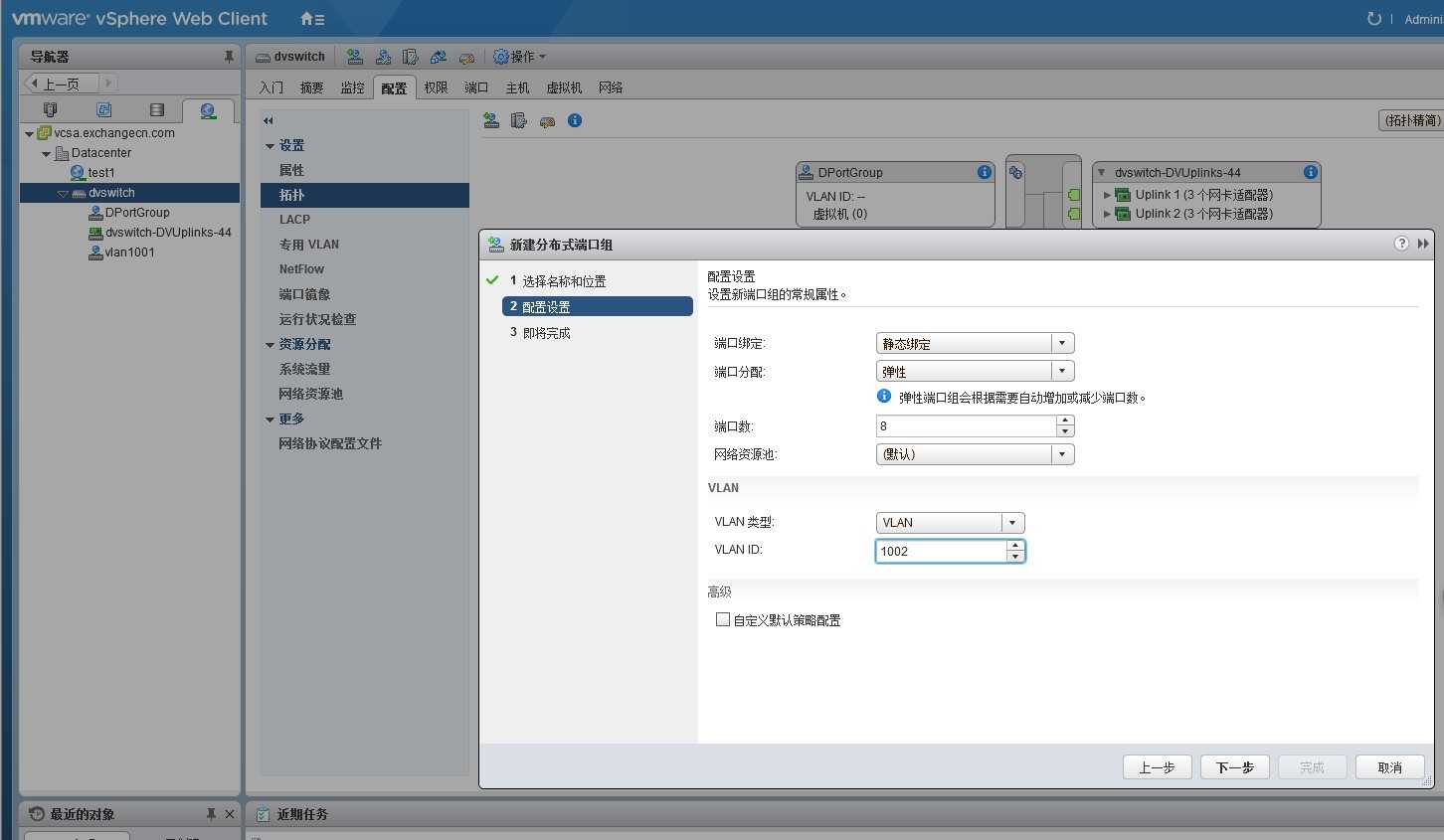Image resolution: width=1444 pixels, height=840 pixels.
Task: Pin the recent objects panel
Action: point(211,814)
